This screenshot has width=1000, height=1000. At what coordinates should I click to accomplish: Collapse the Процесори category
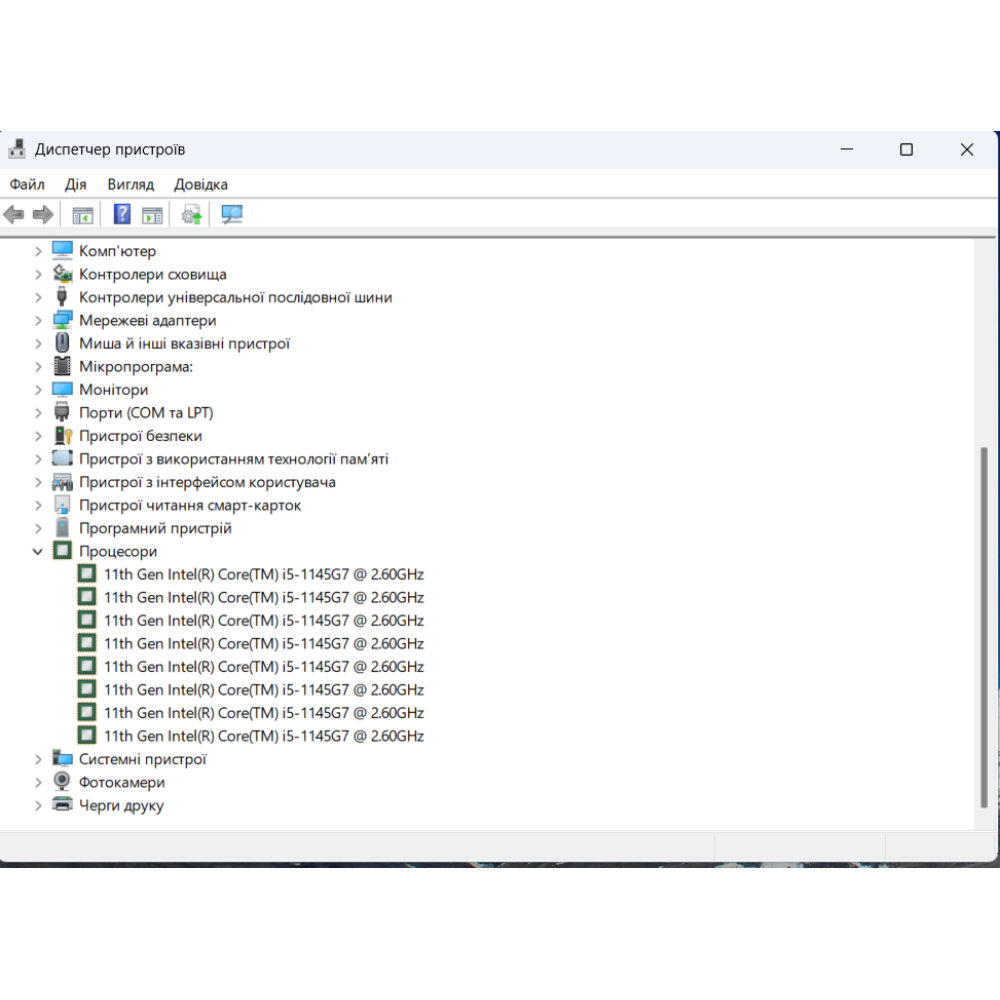coord(38,551)
